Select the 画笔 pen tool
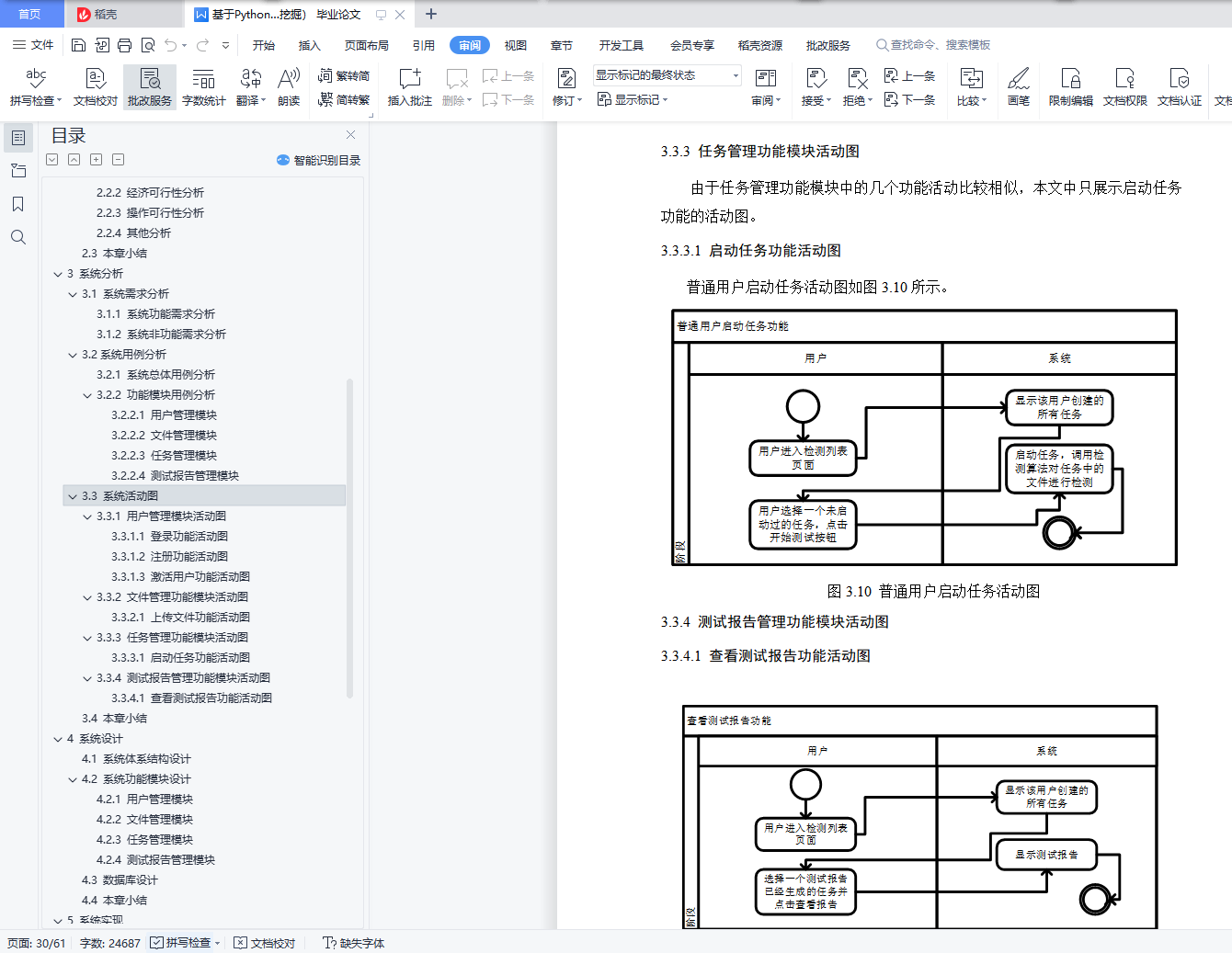This screenshot has height=953, width=1232. 1019,87
